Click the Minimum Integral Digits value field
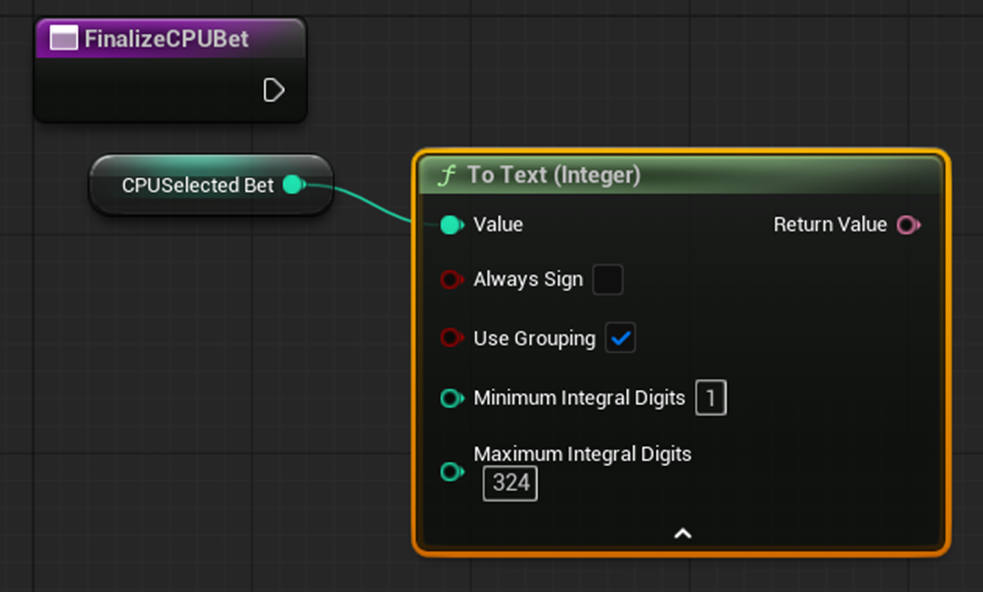This screenshot has height=592, width=983. click(x=711, y=399)
